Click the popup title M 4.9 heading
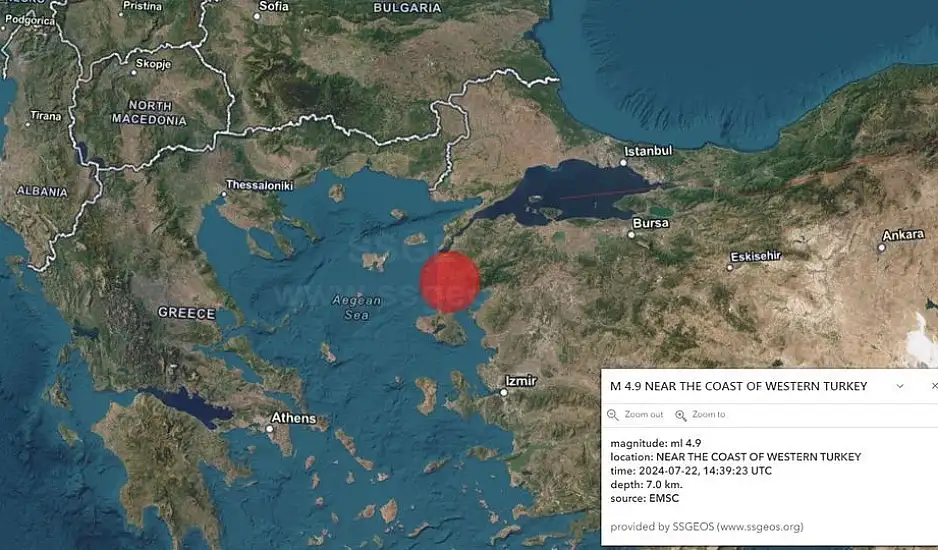 click(x=738, y=386)
